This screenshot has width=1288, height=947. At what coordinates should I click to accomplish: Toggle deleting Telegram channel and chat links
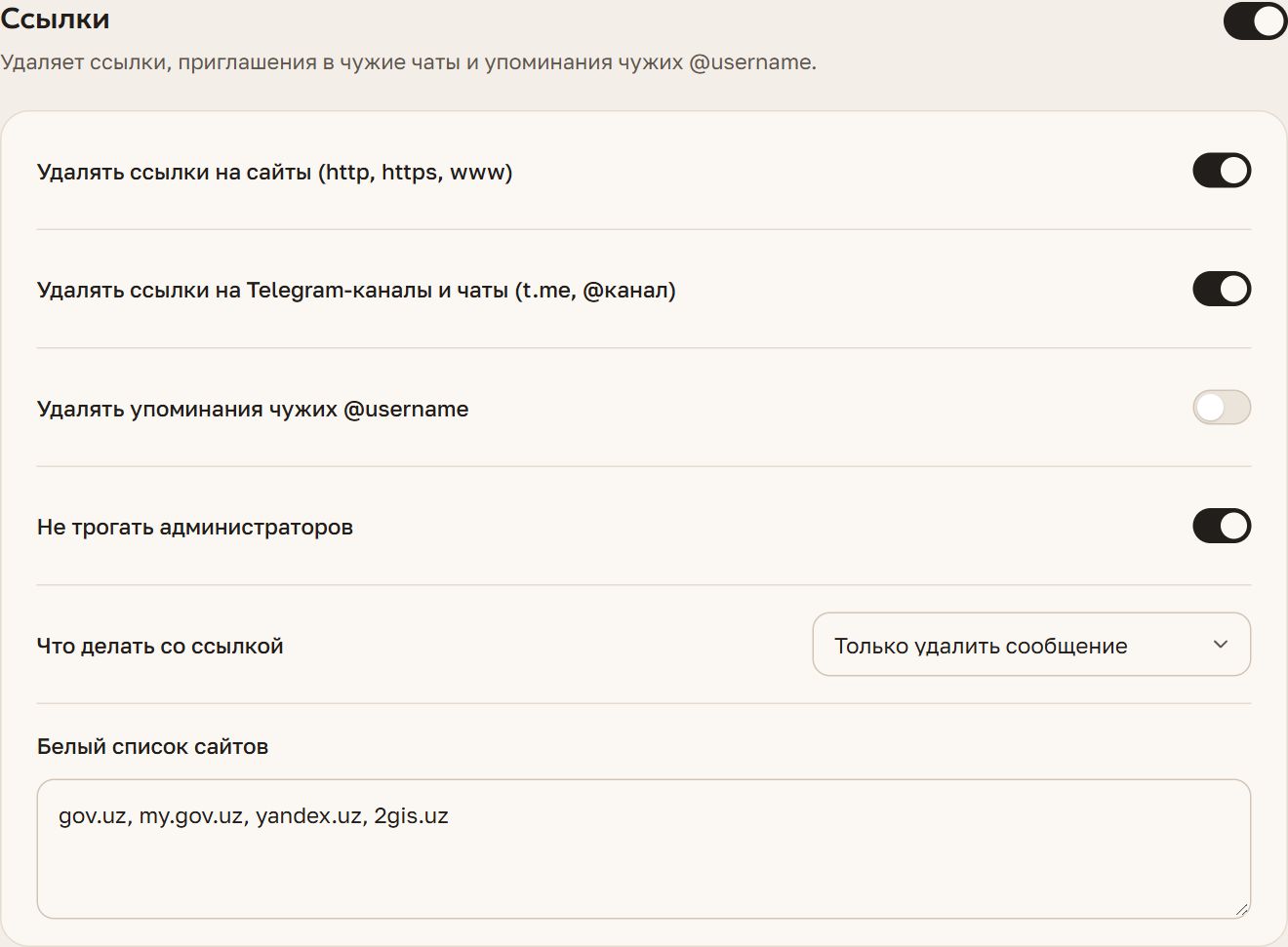point(1222,289)
